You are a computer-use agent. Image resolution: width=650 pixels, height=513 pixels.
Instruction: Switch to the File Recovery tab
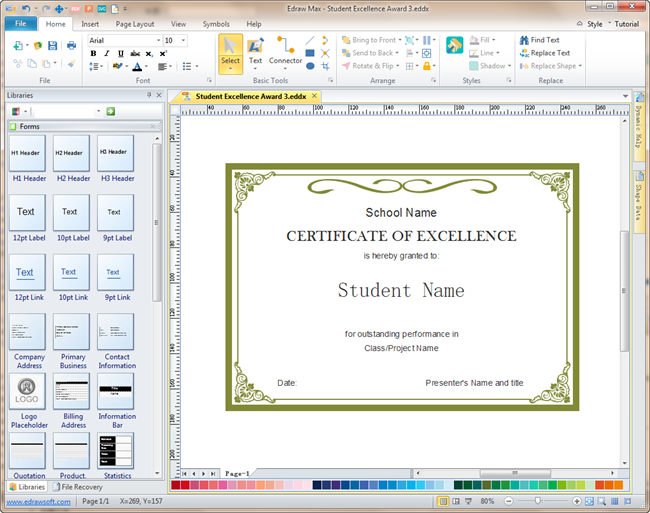(x=80, y=487)
